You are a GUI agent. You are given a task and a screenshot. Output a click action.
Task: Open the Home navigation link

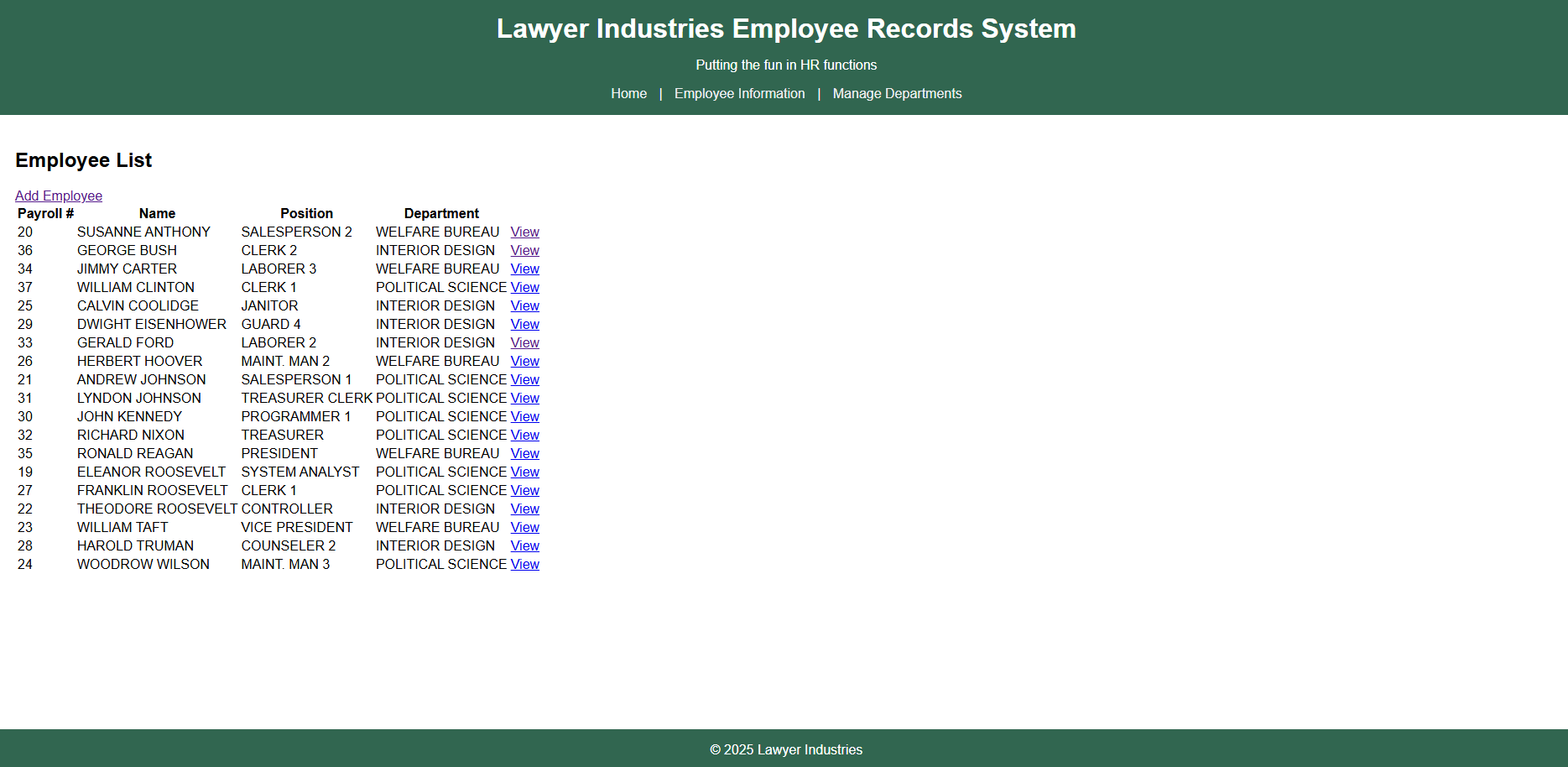tap(628, 93)
